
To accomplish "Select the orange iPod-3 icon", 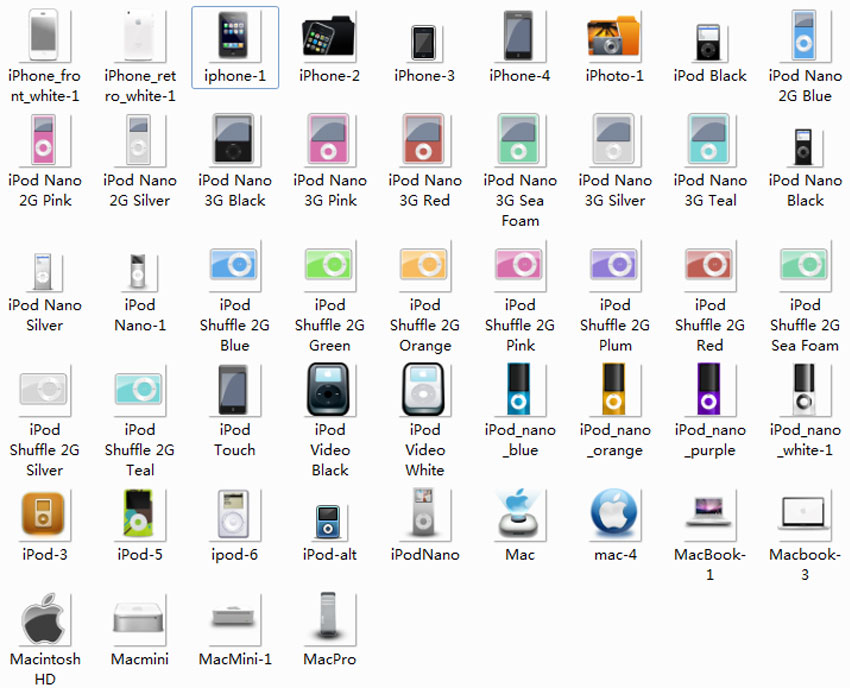I will (43, 514).
